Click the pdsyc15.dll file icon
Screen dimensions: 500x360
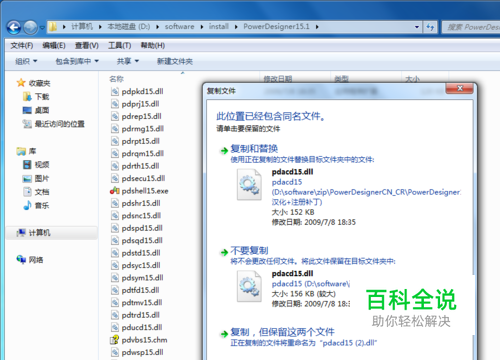(115, 265)
